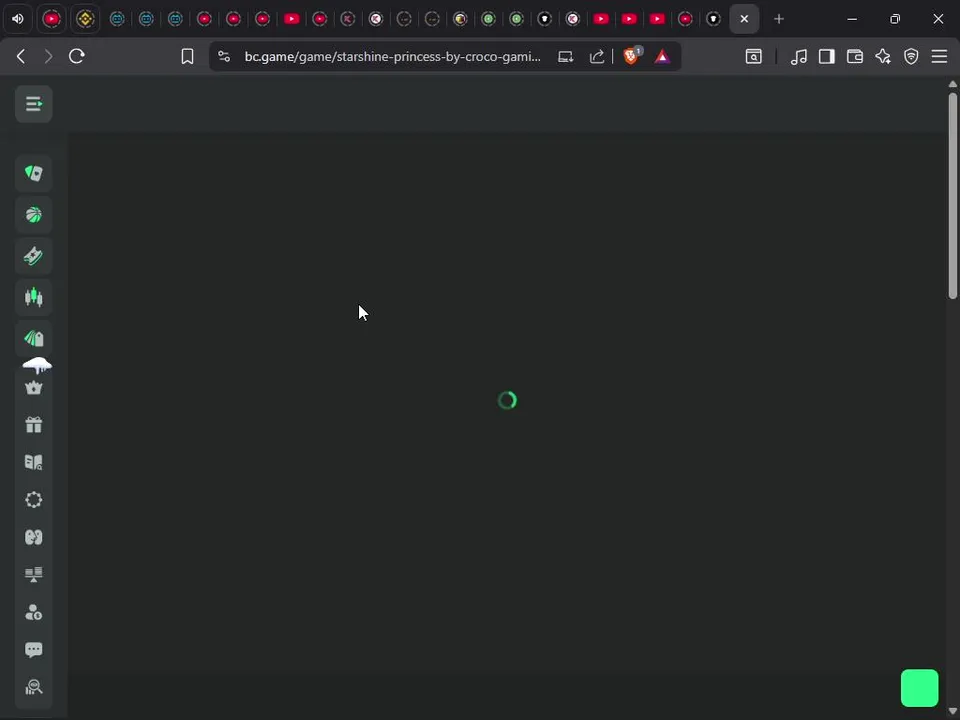Viewport: 960px width, 720px height.
Task: Open a new browser tab
Action: (x=779, y=19)
